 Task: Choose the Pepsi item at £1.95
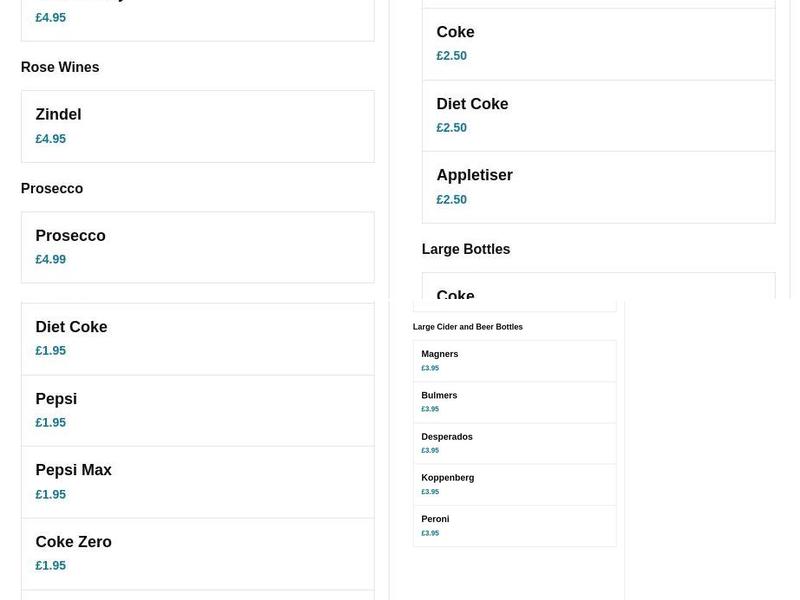tap(197, 410)
